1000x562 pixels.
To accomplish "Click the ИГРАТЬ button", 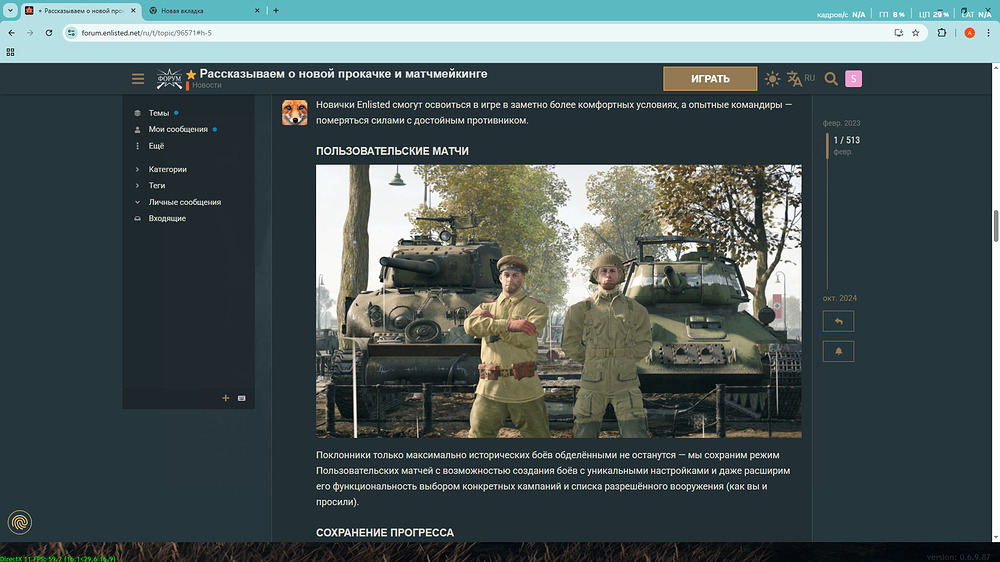I will tap(710, 78).
